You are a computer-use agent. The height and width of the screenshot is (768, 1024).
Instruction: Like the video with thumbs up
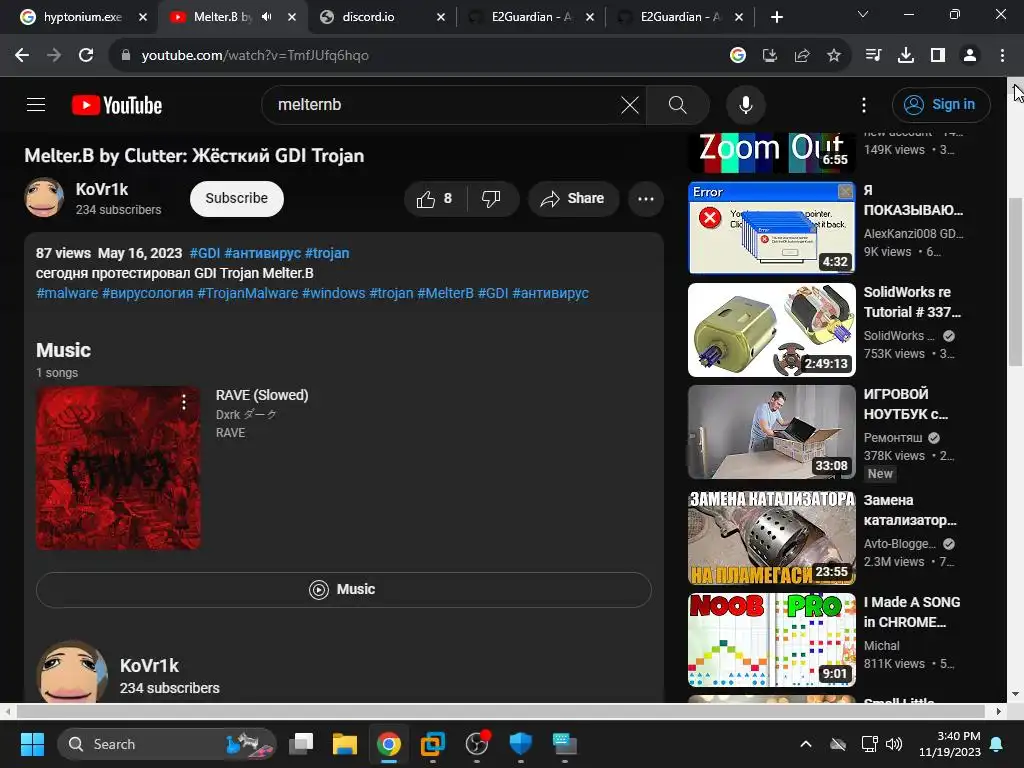pos(435,199)
